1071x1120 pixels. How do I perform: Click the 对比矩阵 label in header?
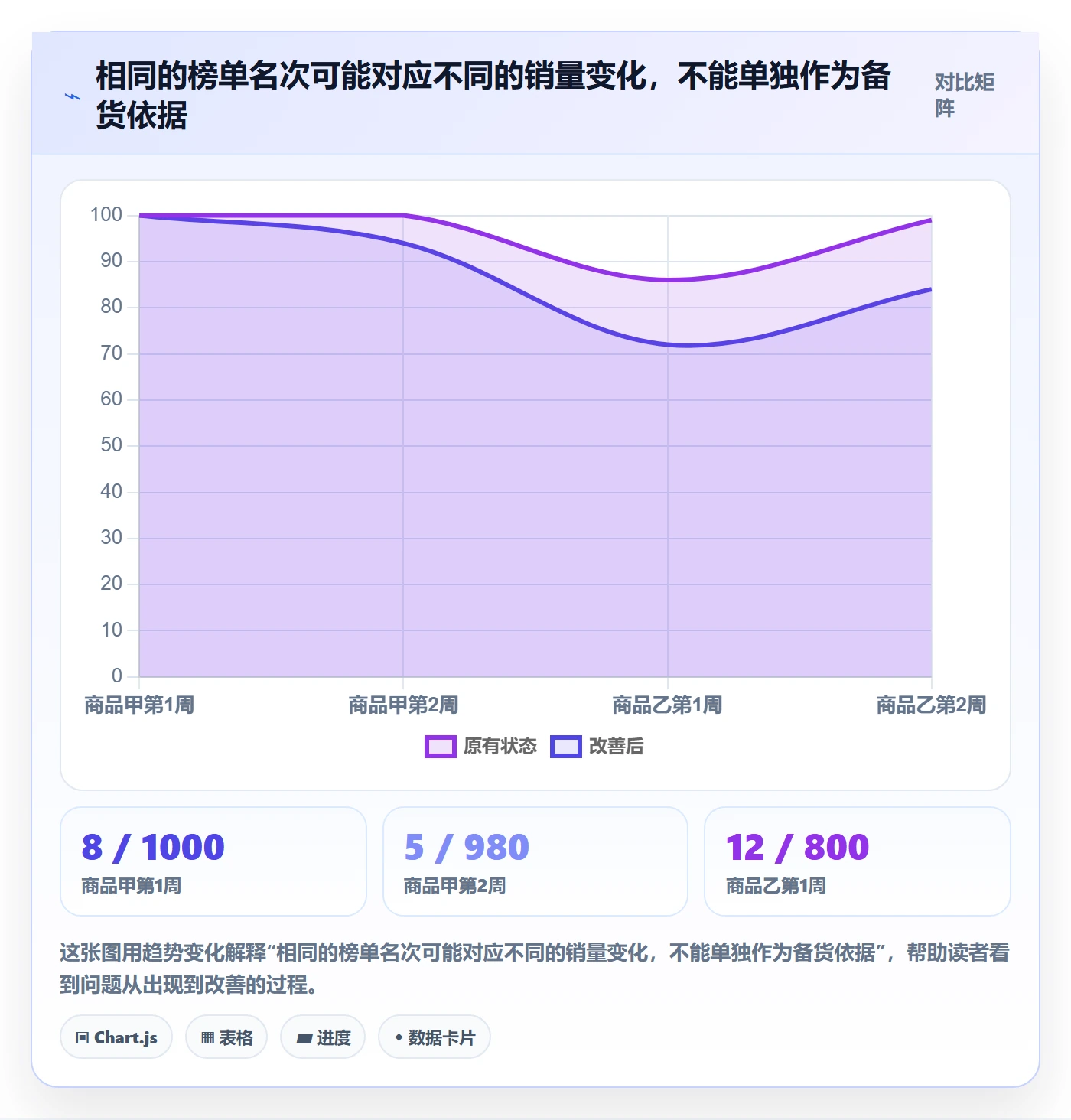point(965,96)
